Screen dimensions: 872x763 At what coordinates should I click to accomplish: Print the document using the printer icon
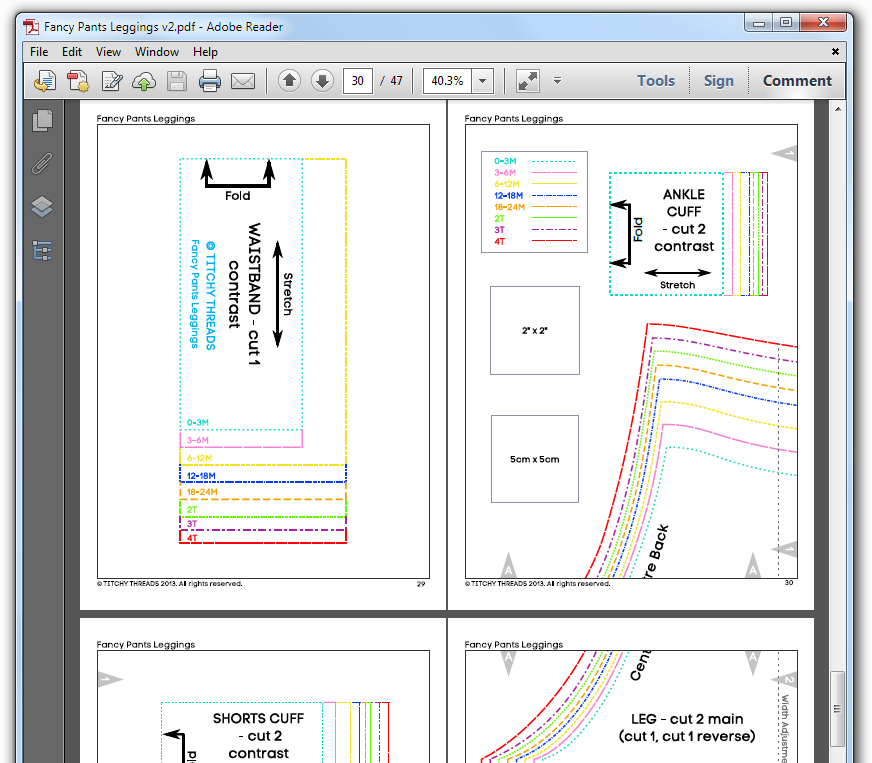click(209, 81)
